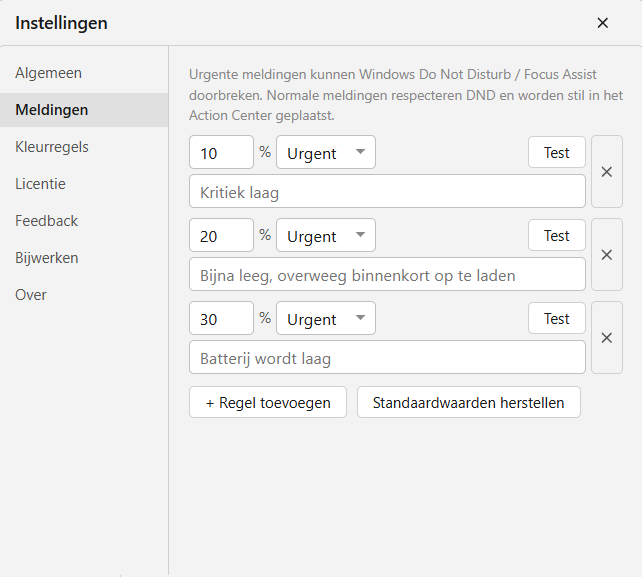Open the Urgent dropdown for the 10% rule

tap(326, 152)
